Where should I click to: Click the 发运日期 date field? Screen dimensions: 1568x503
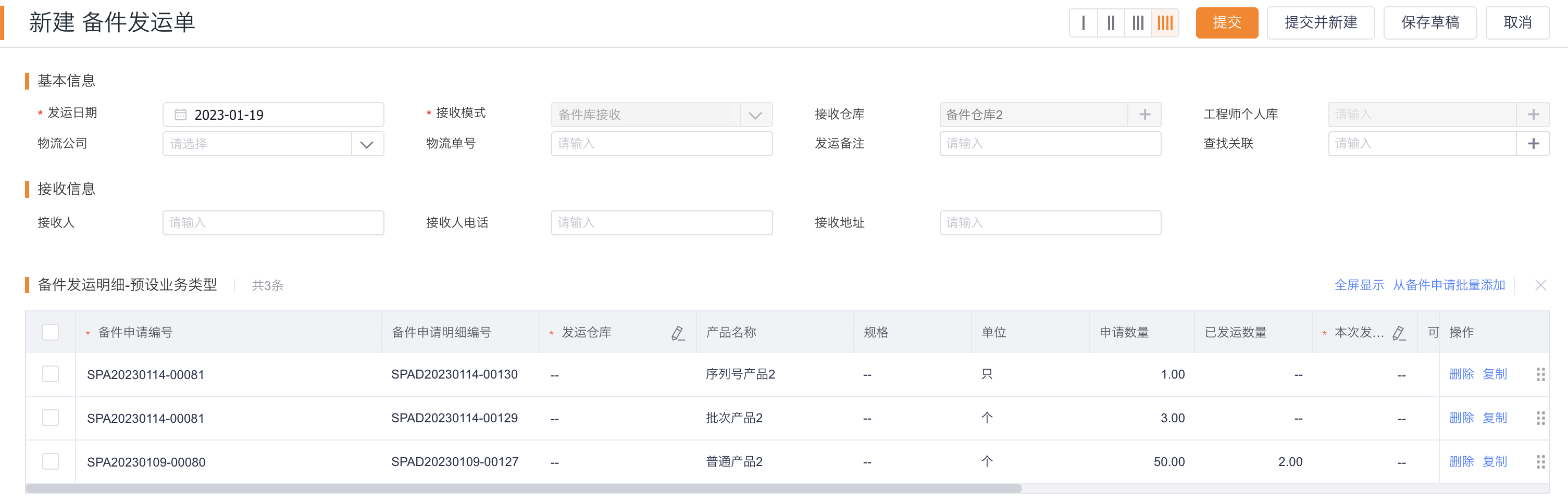coord(273,115)
